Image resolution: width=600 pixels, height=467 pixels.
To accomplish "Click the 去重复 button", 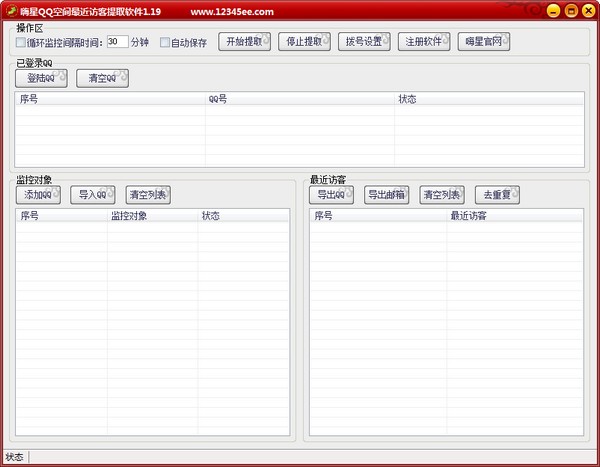I will pyautogui.click(x=496, y=194).
